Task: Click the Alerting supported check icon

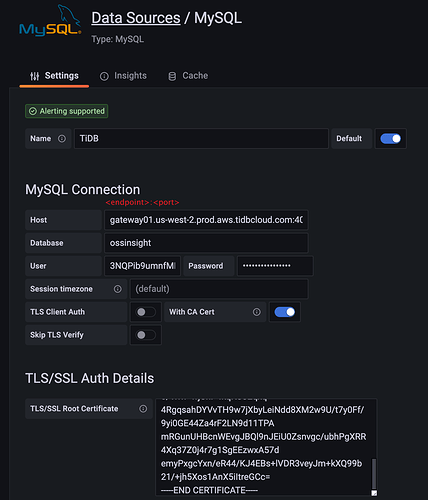Action: [x=33, y=111]
